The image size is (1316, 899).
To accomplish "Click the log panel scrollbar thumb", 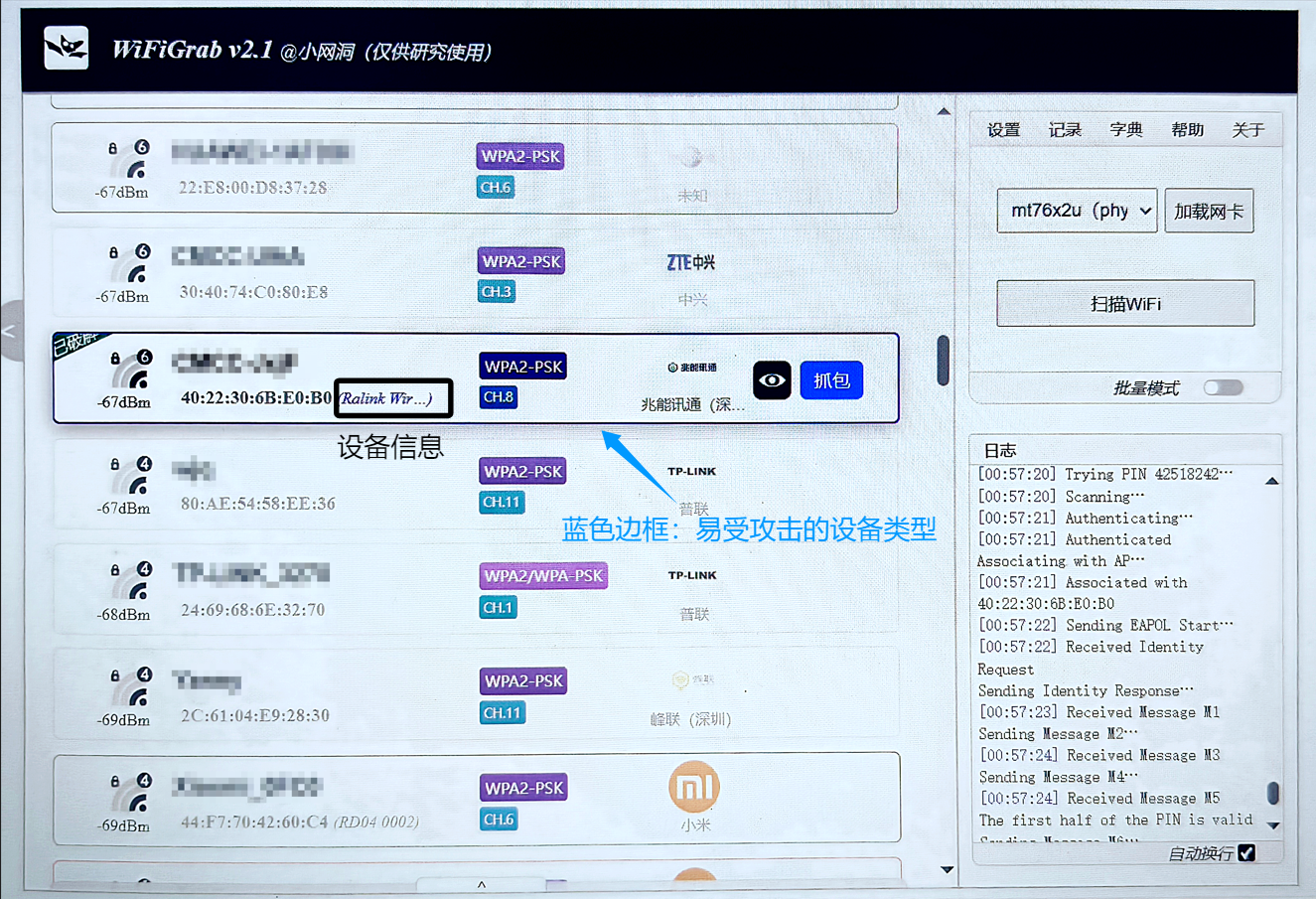I will point(1273,793).
